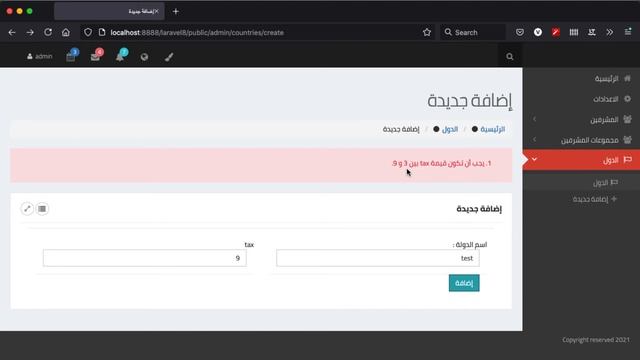This screenshot has height=360, width=640.
Task: Open the globe language icon
Action: 144,57
